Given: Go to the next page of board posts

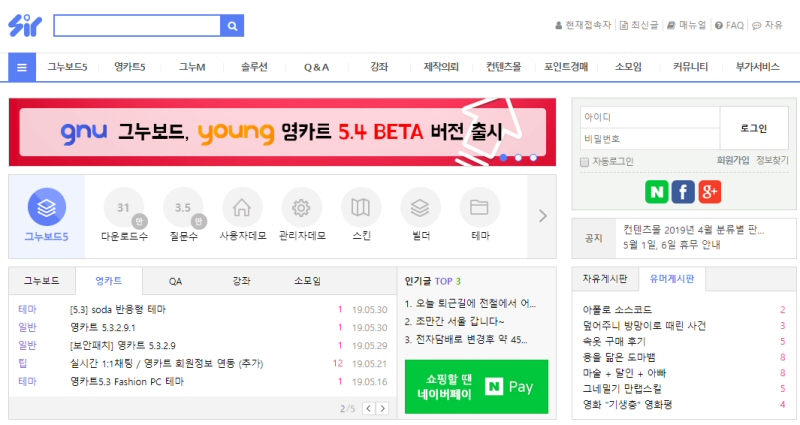Looking at the screenshot, I should (x=382, y=408).
